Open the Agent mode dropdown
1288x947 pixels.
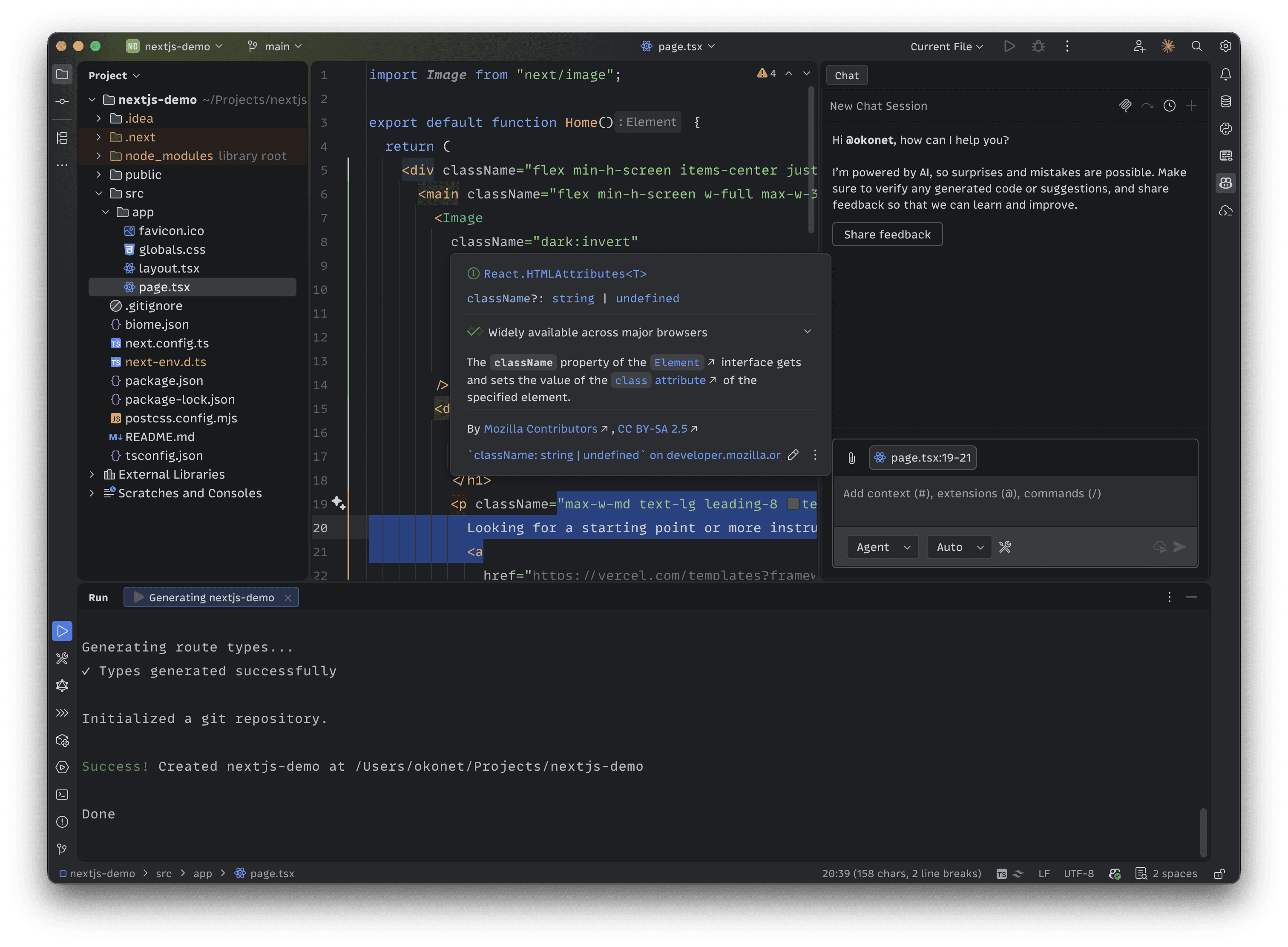(x=883, y=547)
